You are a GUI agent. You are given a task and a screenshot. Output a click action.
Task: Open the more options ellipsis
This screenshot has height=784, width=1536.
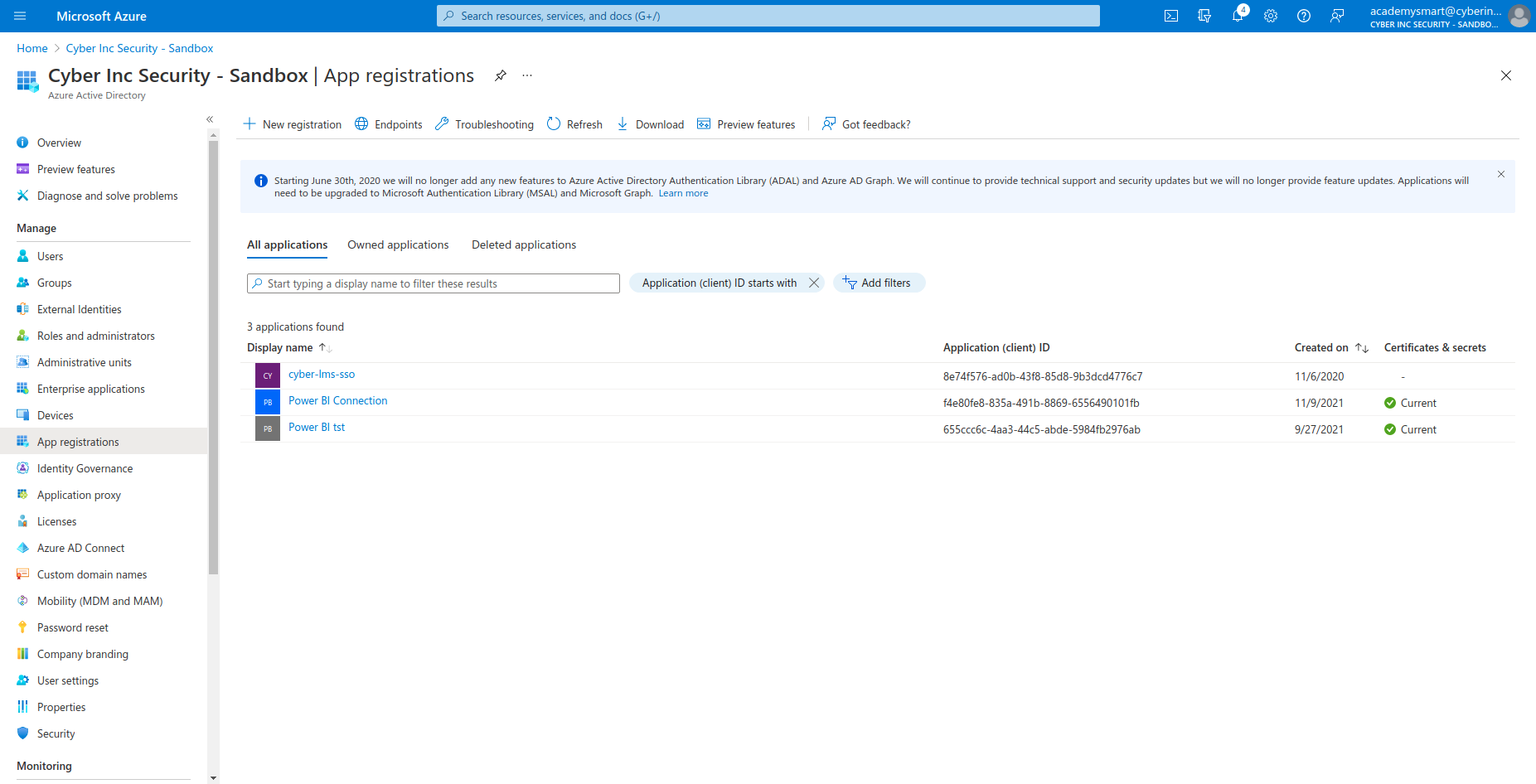(527, 75)
